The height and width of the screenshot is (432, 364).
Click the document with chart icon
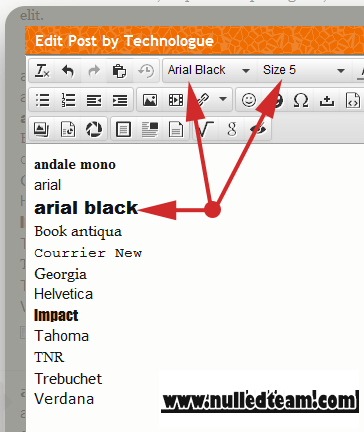click(x=68, y=129)
